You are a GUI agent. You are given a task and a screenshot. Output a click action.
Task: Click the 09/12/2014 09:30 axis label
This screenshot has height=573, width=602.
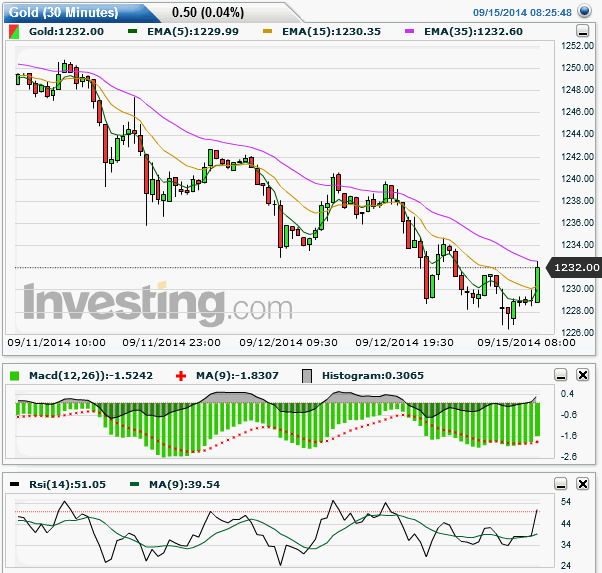click(288, 343)
